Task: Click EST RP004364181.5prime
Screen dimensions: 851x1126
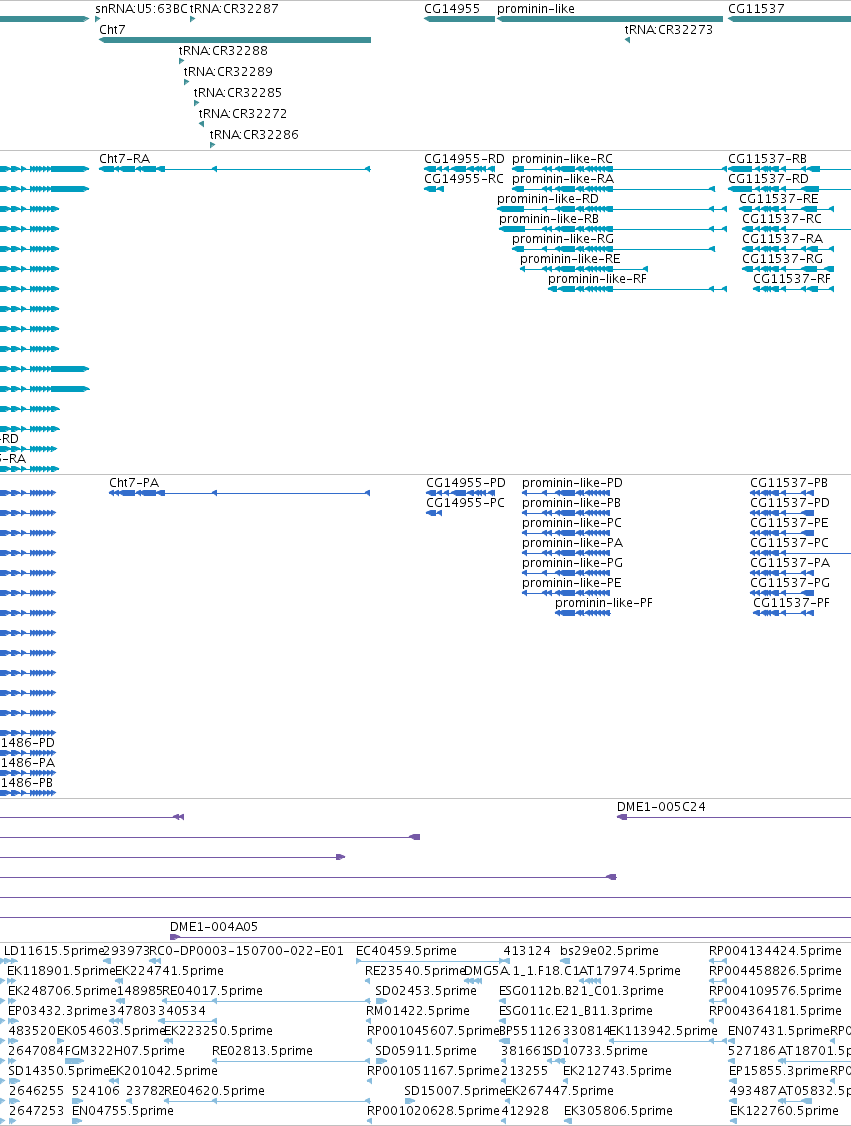Action: (x=776, y=1011)
